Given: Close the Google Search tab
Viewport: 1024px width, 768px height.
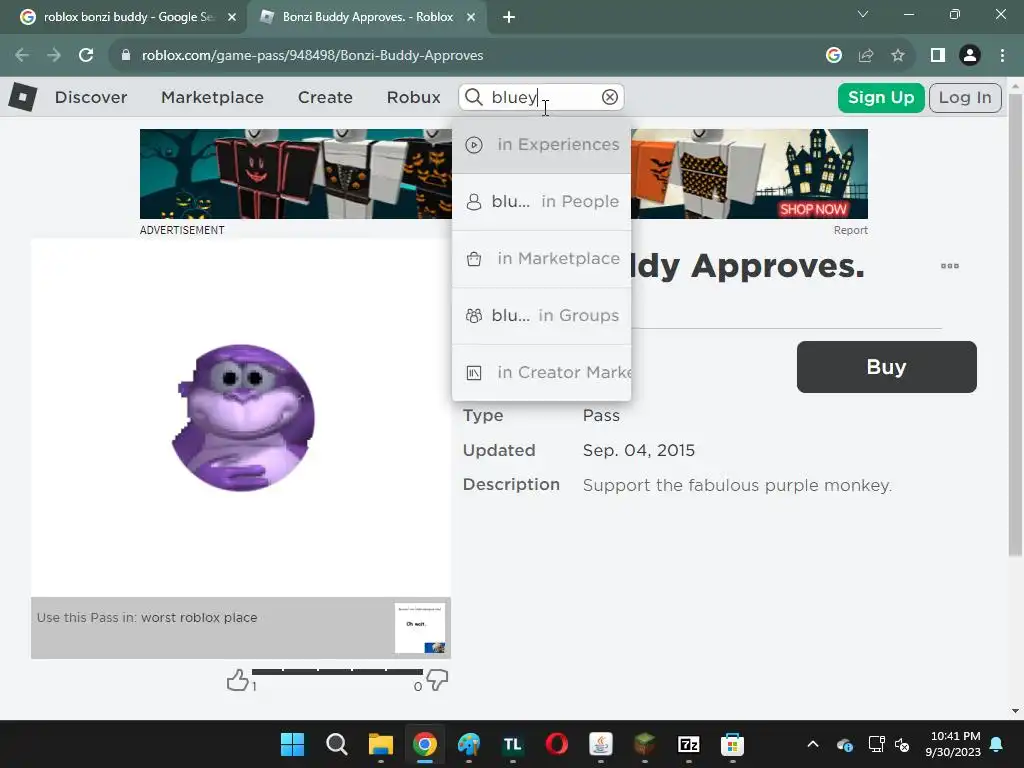Looking at the screenshot, I should (x=232, y=17).
